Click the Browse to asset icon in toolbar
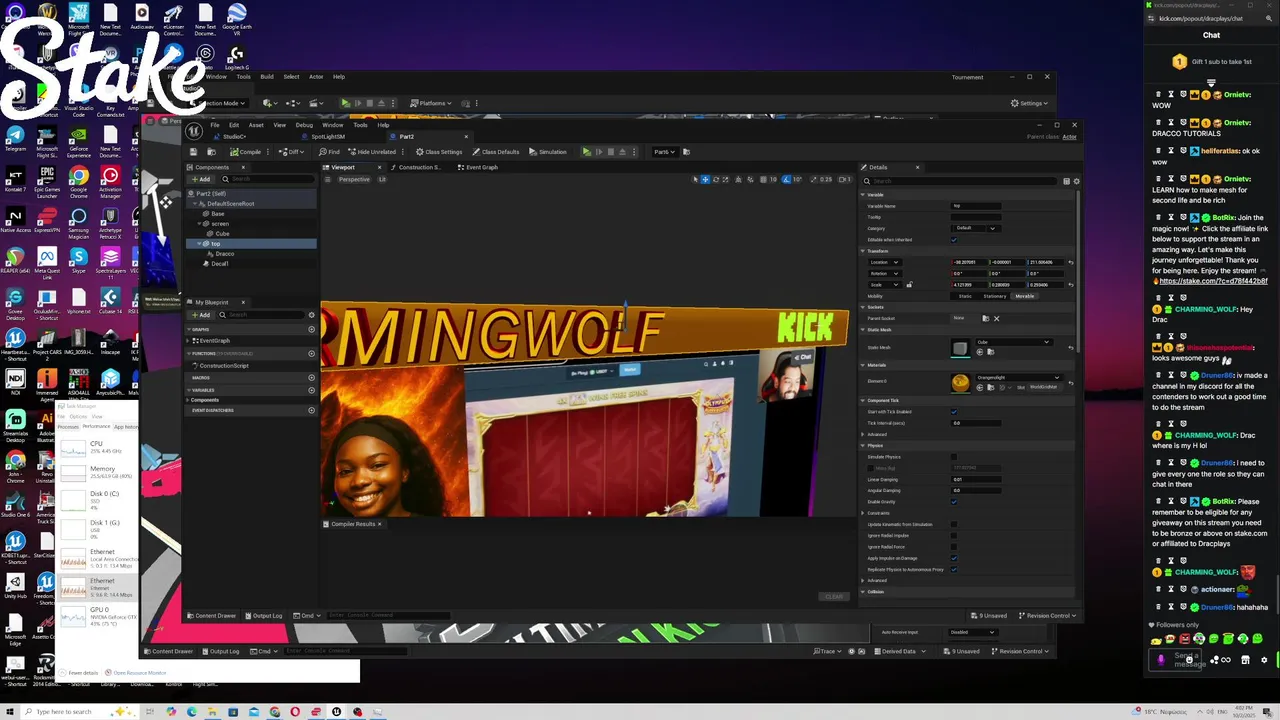Image resolution: width=1280 pixels, height=720 pixels. 211,152
